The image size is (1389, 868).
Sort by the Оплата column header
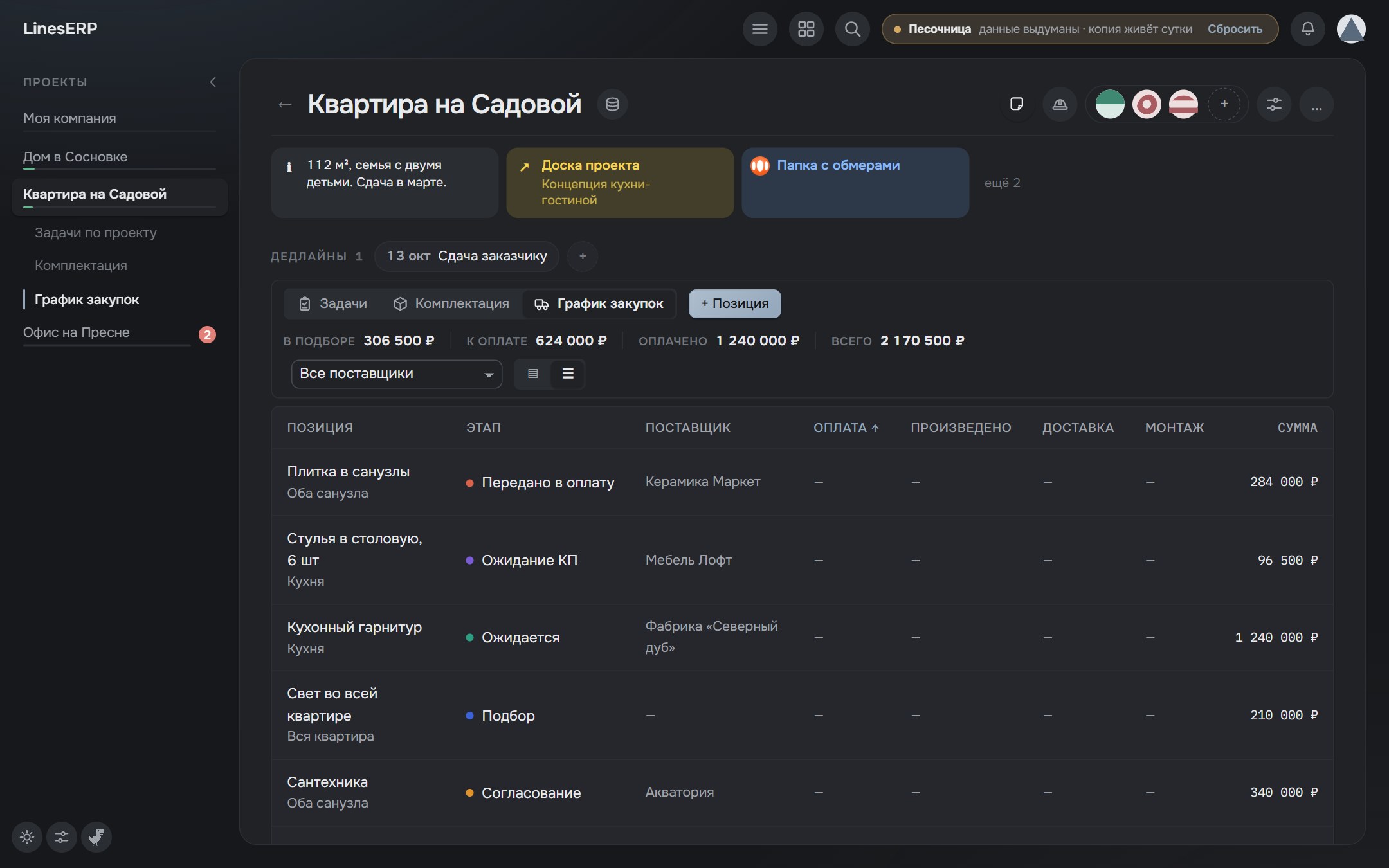pos(846,428)
